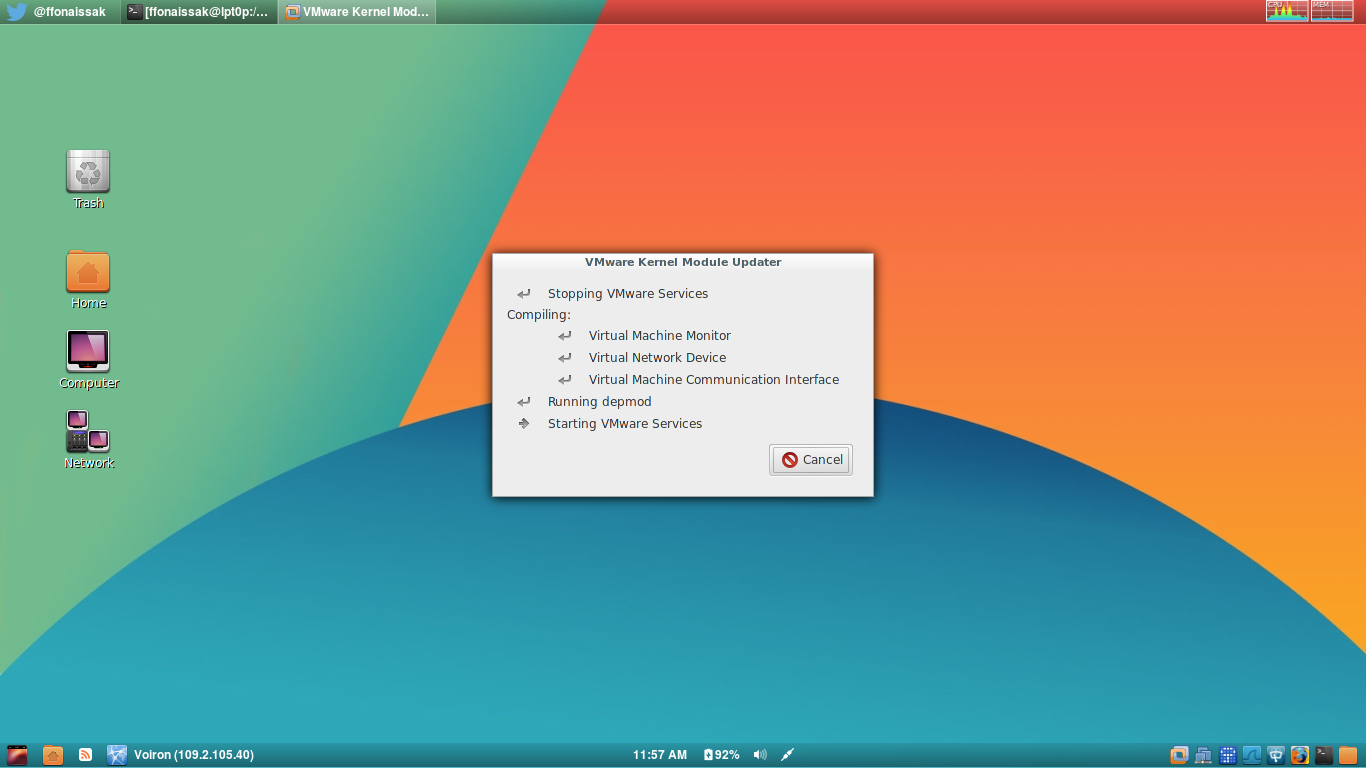Open the blue grid application launcher

(1228, 755)
